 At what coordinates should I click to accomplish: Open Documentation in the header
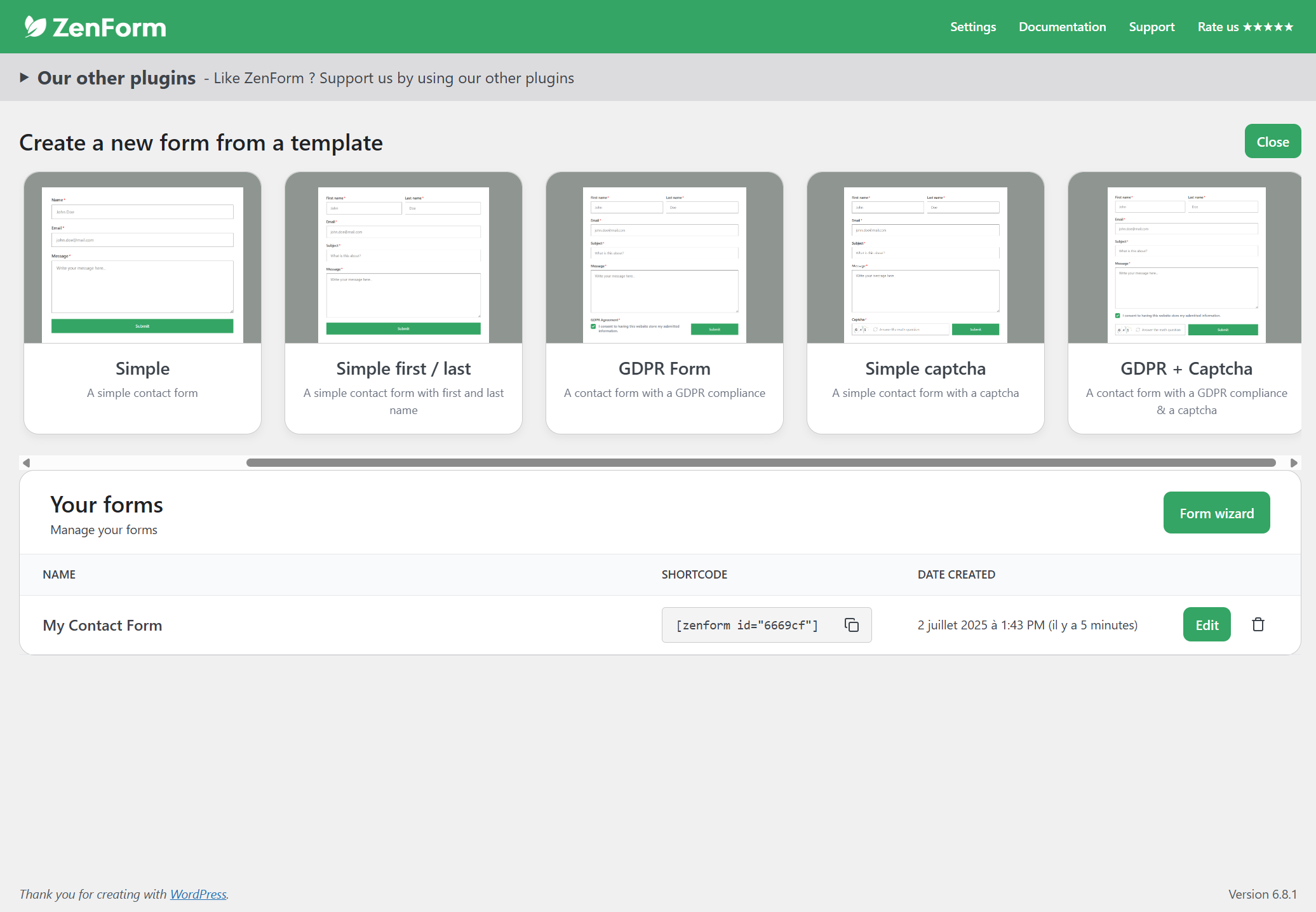(1063, 27)
